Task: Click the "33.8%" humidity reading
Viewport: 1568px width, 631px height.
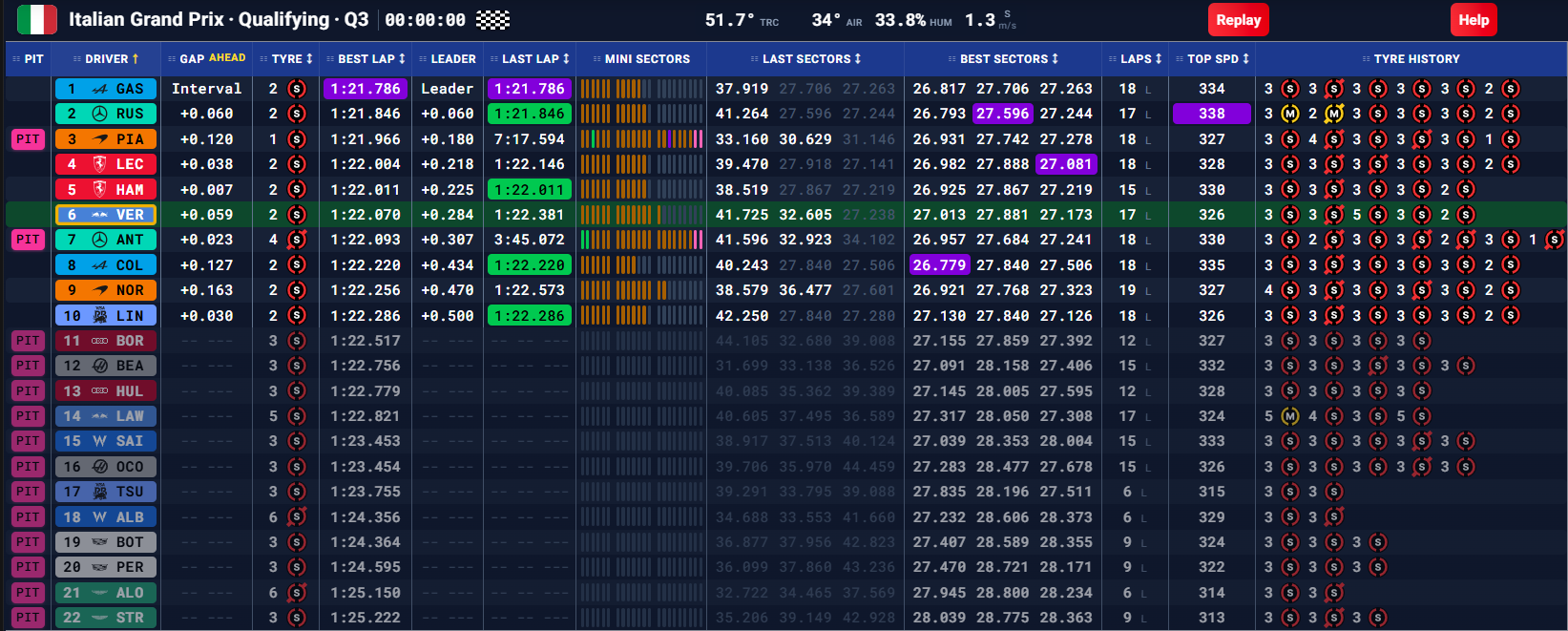Action: coord(900,20)
